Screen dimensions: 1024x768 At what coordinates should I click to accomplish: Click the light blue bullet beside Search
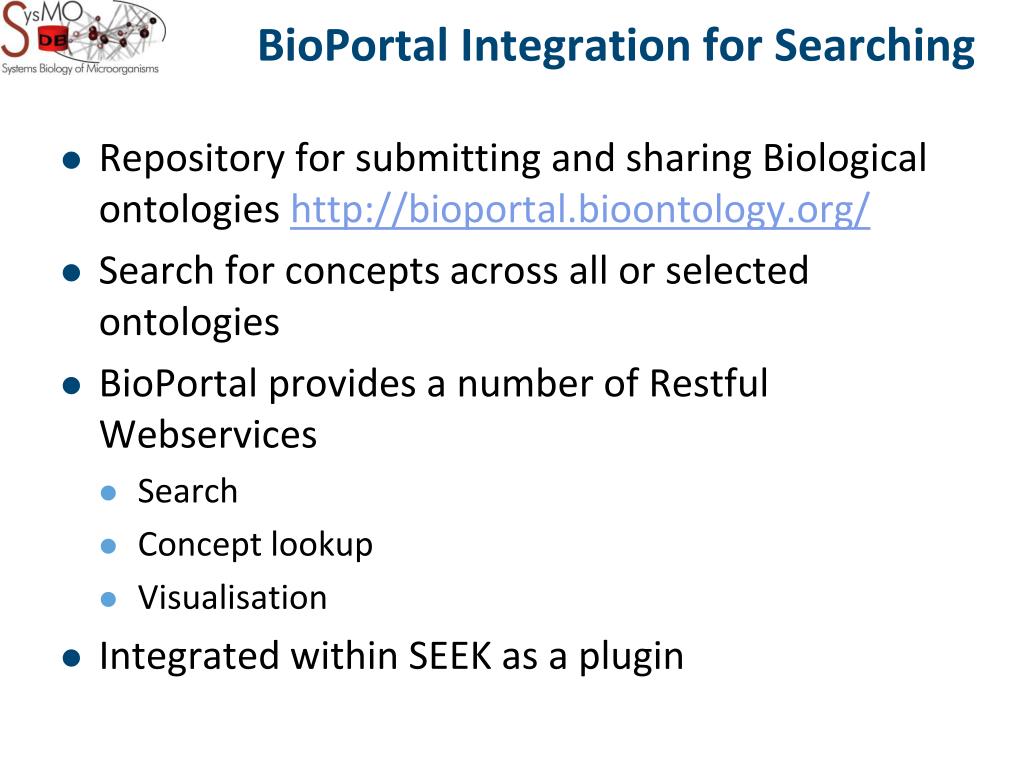(109, 492)
